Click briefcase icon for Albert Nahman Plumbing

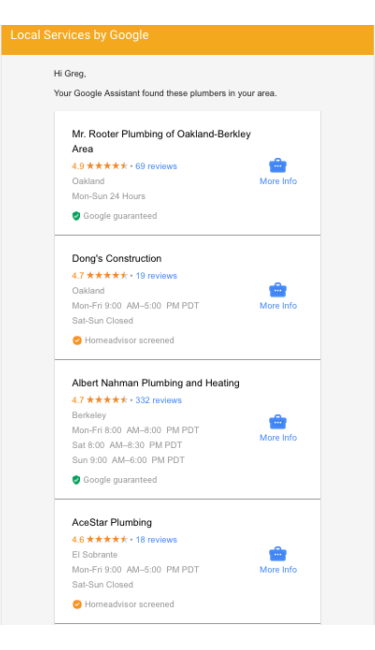(278, 422)
